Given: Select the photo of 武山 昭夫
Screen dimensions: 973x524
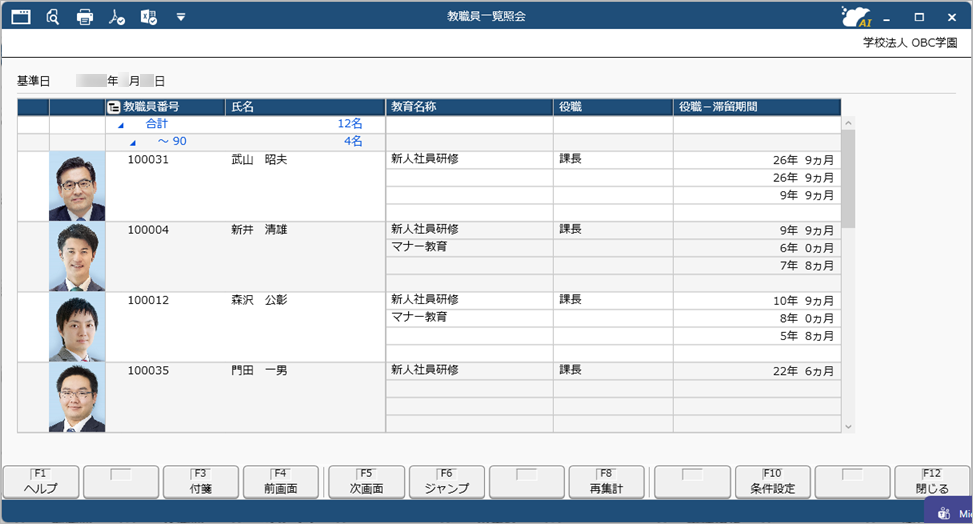Looking at the screenshot, I should [x=77, y=186].
